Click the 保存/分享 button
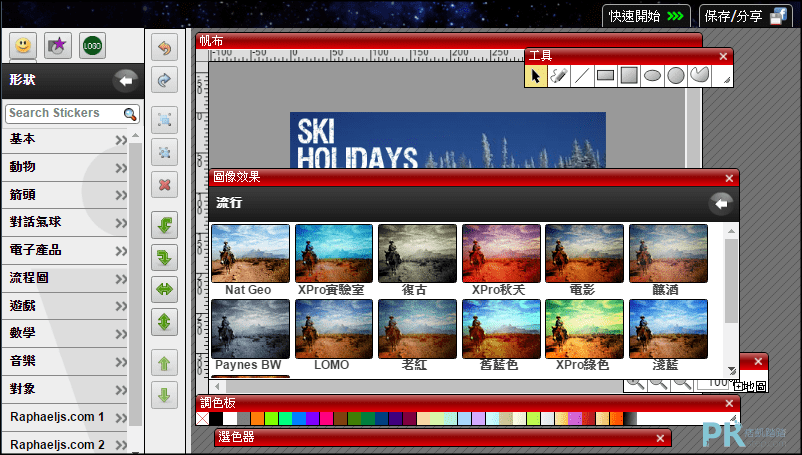Image resolution: width=802 pixels, height=455 pixels. [x=746, y=16]
